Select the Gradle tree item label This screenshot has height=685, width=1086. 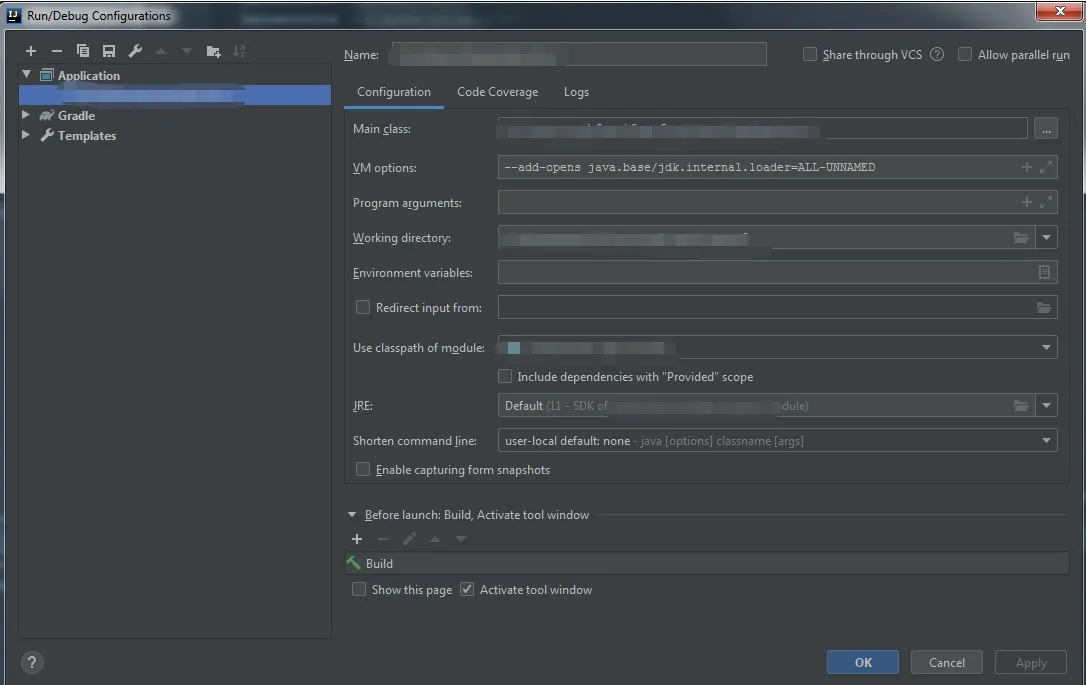(76, 115)
